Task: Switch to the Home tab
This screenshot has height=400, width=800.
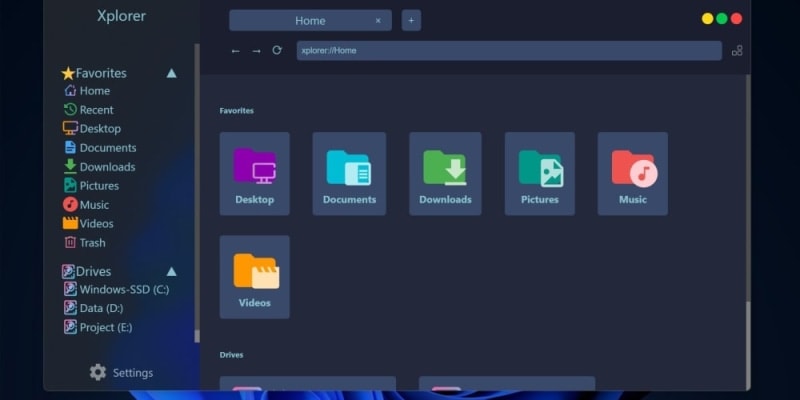Action: (x=310, y=20)
